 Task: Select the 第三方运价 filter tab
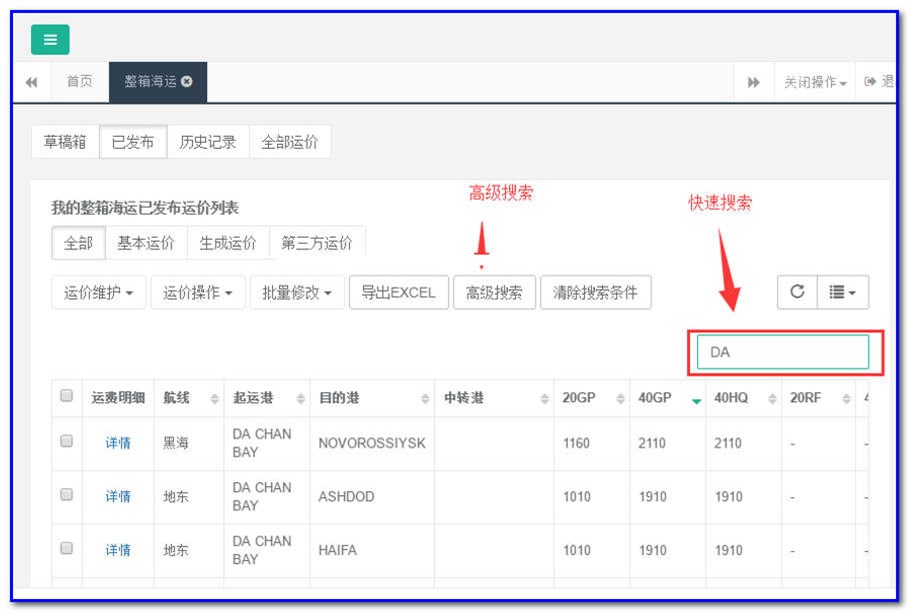[319, 242]
